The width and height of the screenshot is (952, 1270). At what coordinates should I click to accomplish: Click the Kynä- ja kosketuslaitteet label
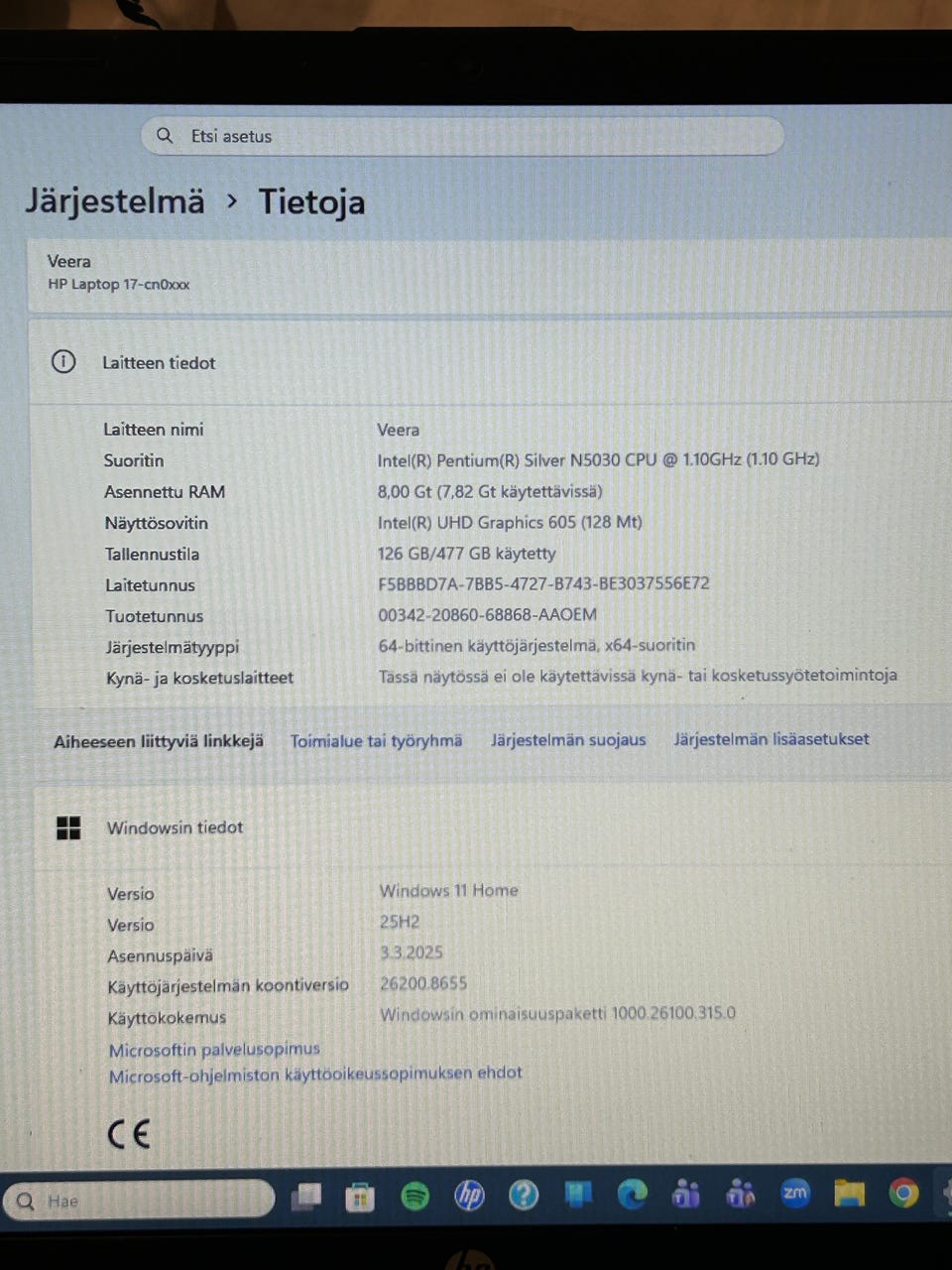[199, 678]
